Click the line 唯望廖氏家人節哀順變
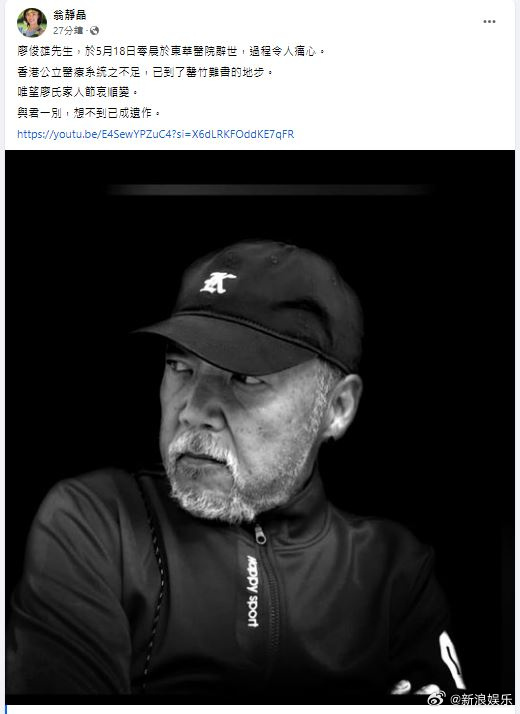Image resolution: width=520 pixels, height=714 pixels. (77, 92)
